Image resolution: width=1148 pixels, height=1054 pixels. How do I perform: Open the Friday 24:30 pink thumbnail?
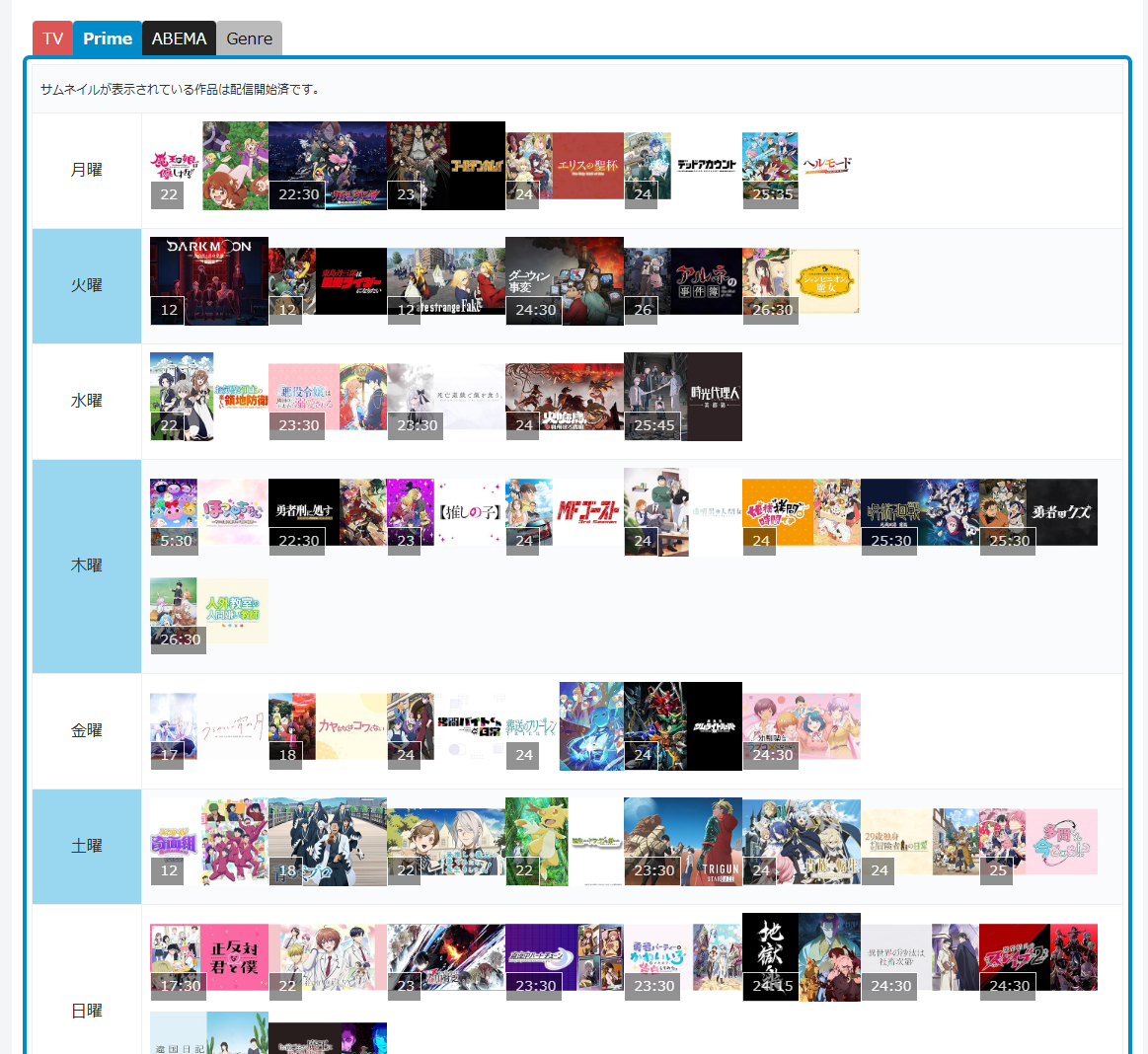[802, 726]
